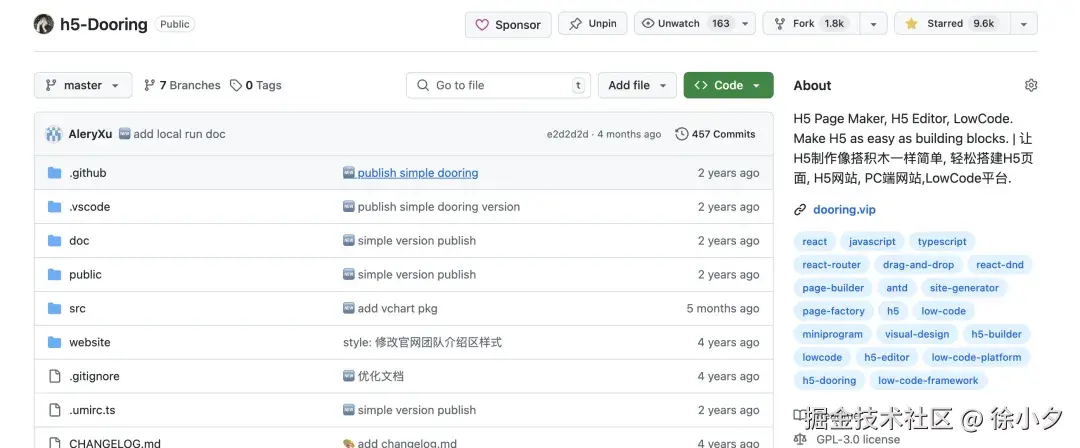Open the Tags list

point(256,85)
